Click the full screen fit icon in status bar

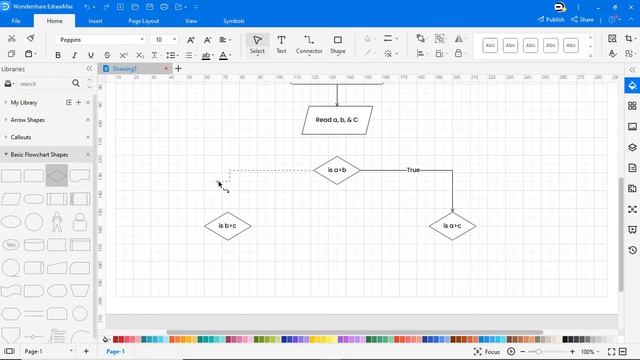pos(611,351)
